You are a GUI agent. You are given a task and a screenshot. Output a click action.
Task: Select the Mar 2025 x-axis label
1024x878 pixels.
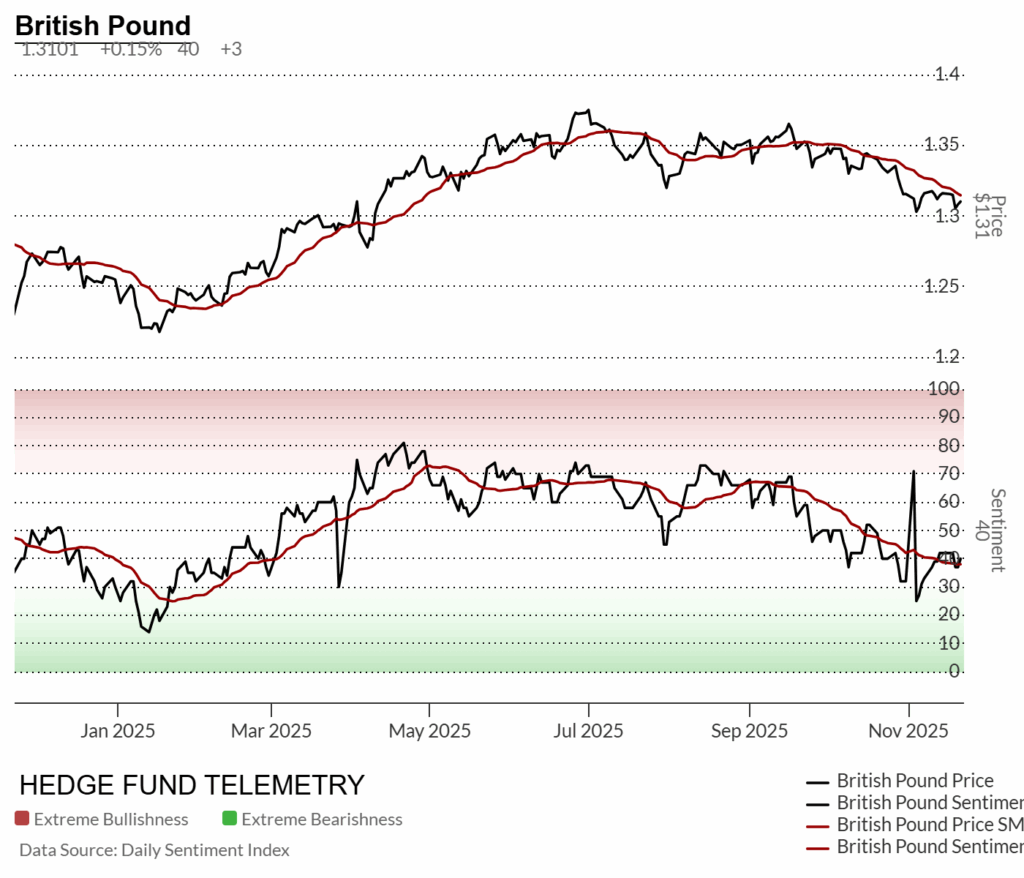click(272, 731)
